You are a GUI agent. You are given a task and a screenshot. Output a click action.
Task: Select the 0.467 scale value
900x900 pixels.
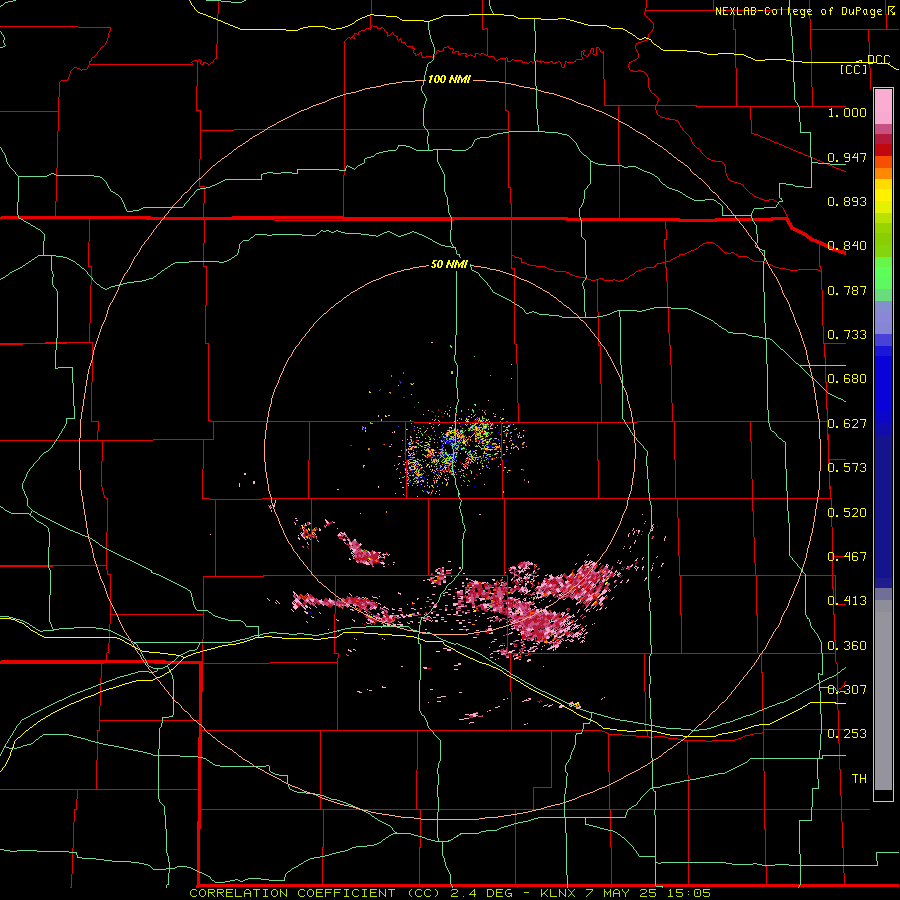847,557
